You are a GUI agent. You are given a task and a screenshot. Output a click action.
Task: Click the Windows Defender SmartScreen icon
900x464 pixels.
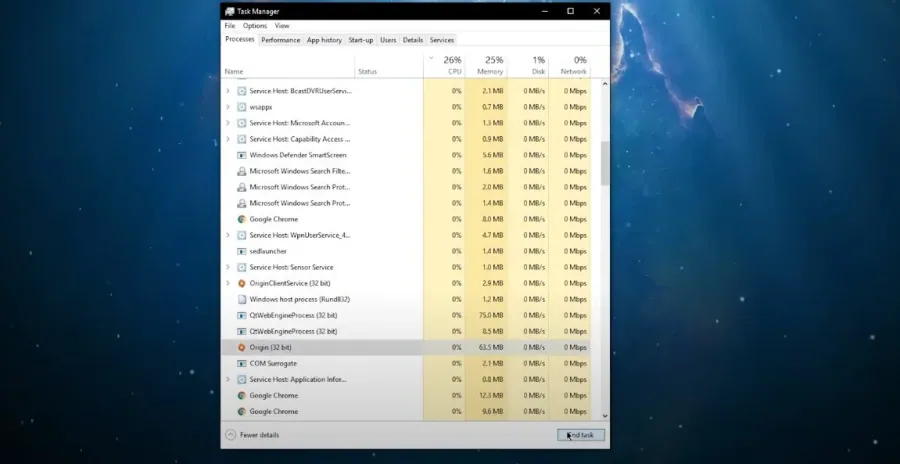[x=242, y=155]
